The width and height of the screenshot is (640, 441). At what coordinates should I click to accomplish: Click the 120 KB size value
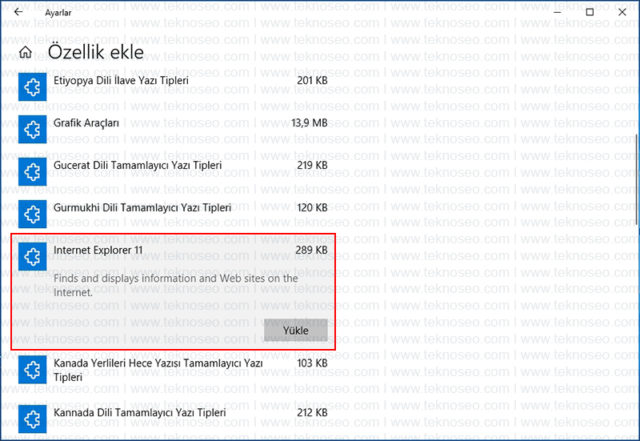point(312,207)
